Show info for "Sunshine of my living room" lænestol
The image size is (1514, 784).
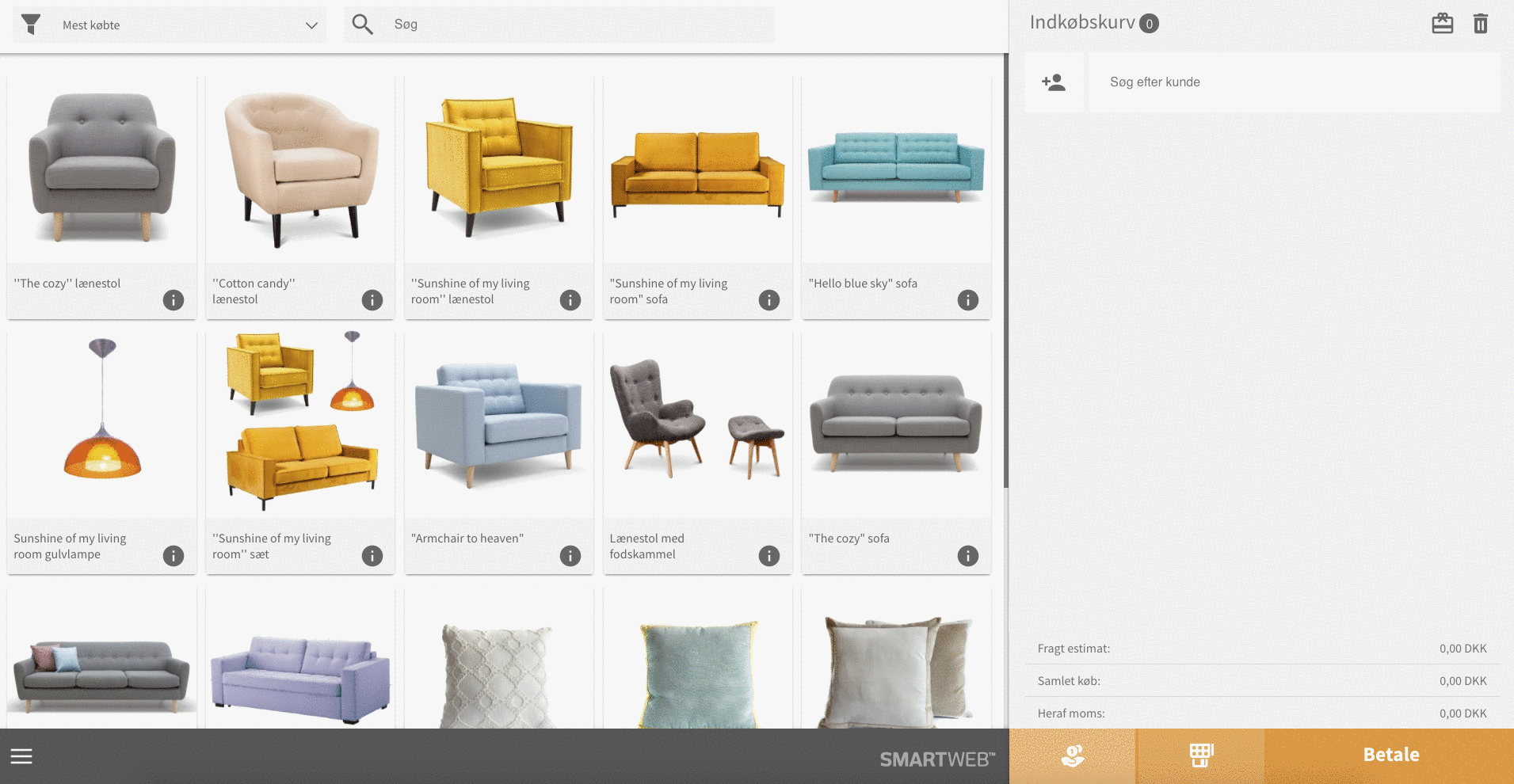pos(570,300)
